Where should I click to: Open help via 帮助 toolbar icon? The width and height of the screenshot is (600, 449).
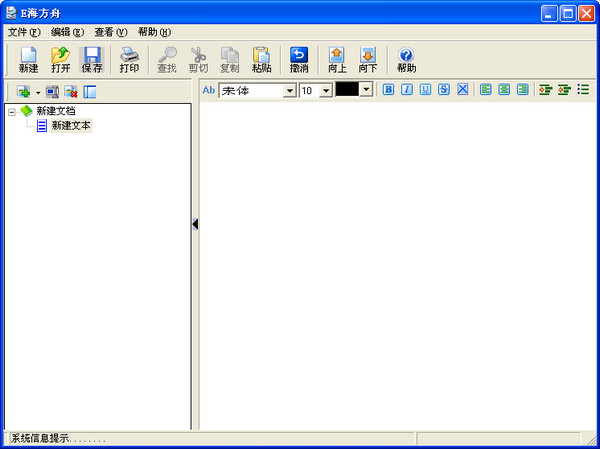(x=406, y=60)
